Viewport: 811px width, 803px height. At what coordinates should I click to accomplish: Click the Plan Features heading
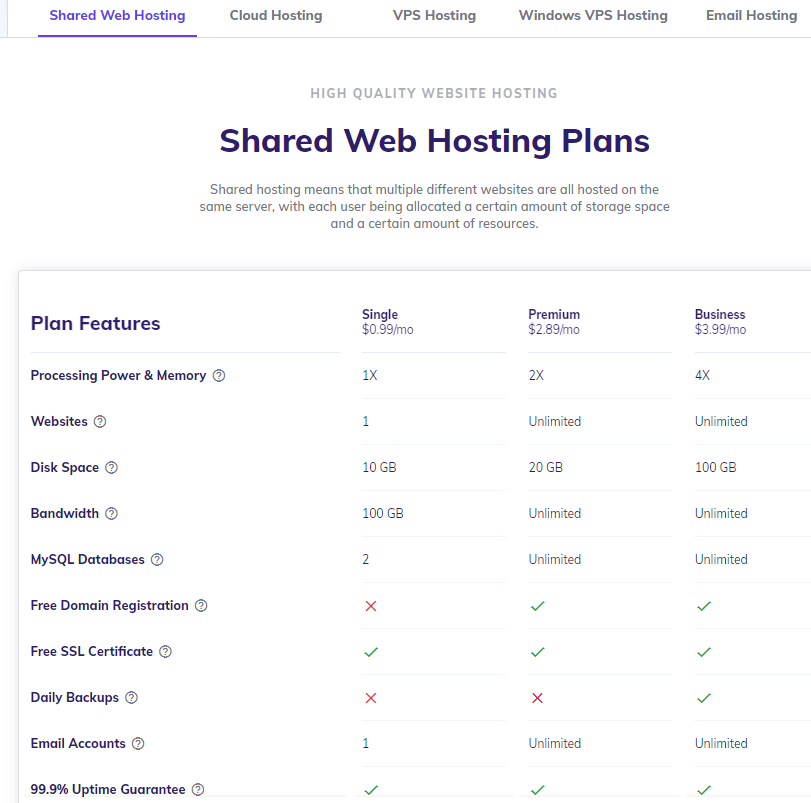tap(95, 323)
